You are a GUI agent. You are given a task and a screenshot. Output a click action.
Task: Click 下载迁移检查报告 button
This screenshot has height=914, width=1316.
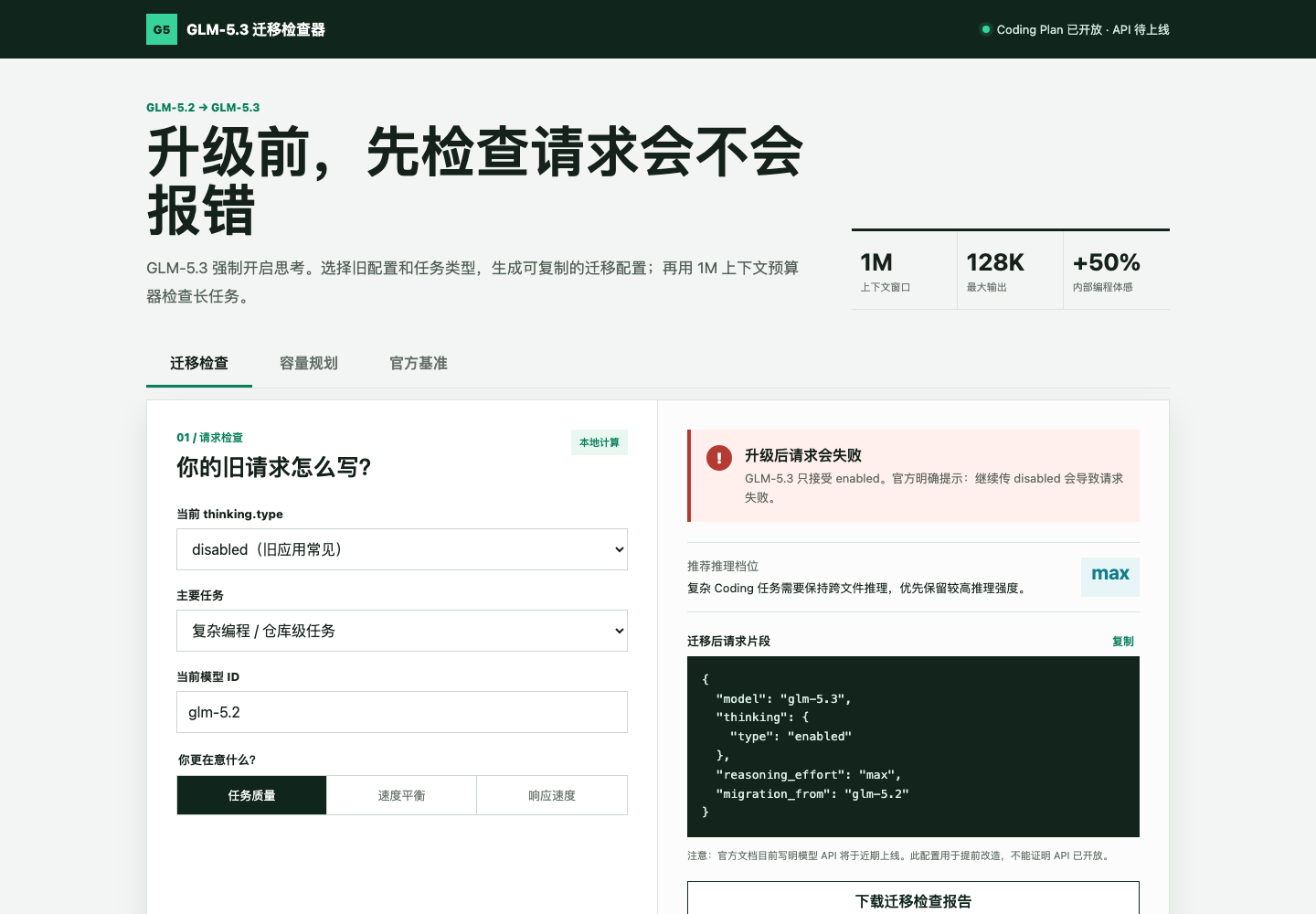[x=913, y=901]
